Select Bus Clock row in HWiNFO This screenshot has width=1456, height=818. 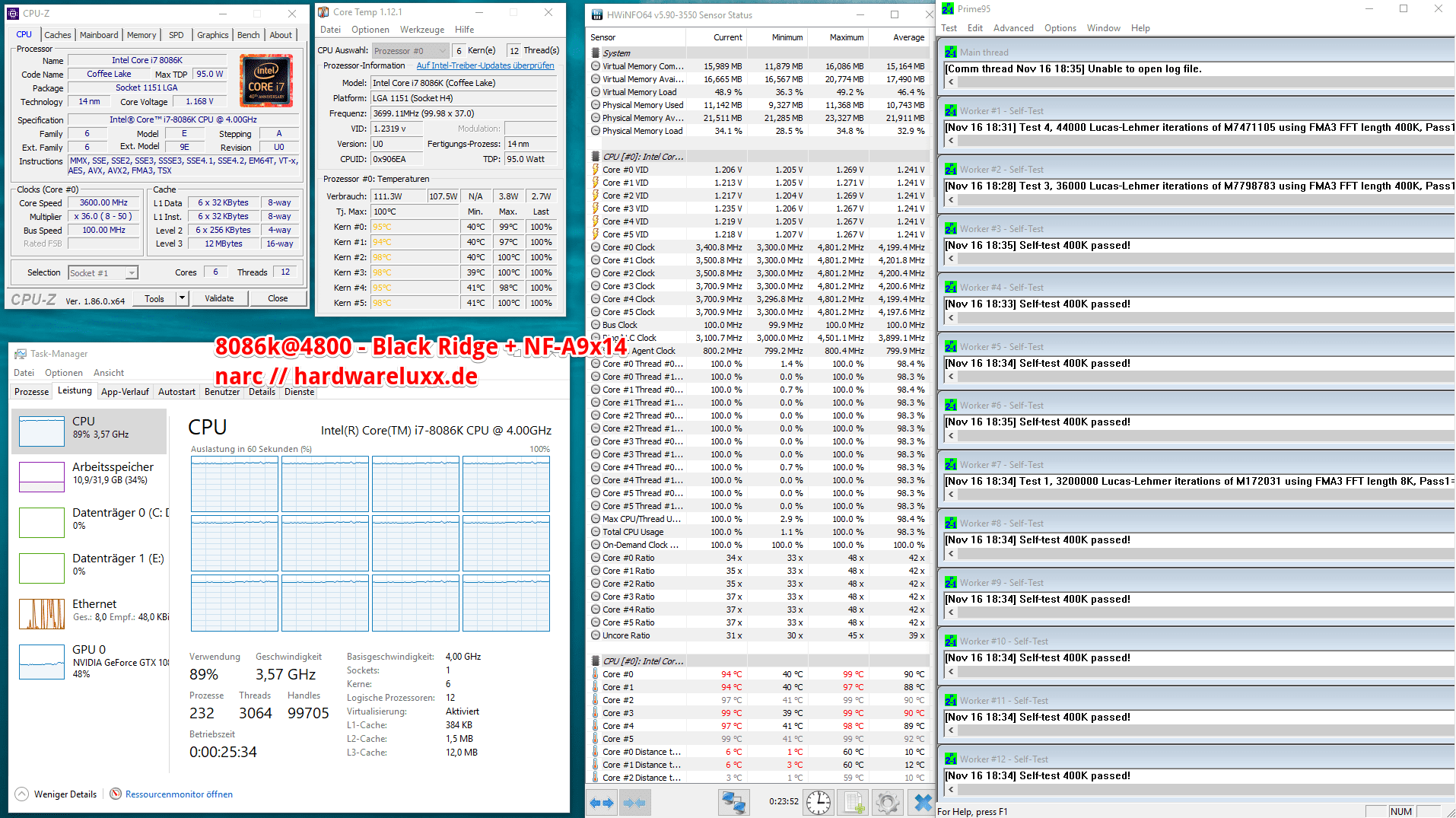pos(759,325)
